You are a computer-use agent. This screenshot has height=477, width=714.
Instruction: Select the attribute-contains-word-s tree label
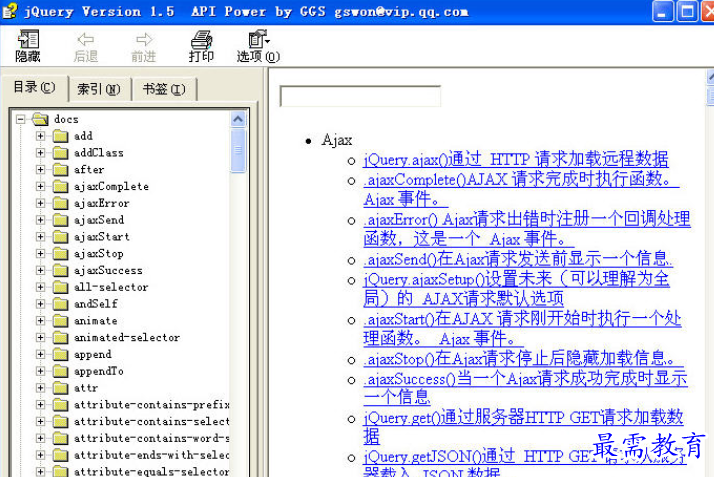(x=151, y=438)
